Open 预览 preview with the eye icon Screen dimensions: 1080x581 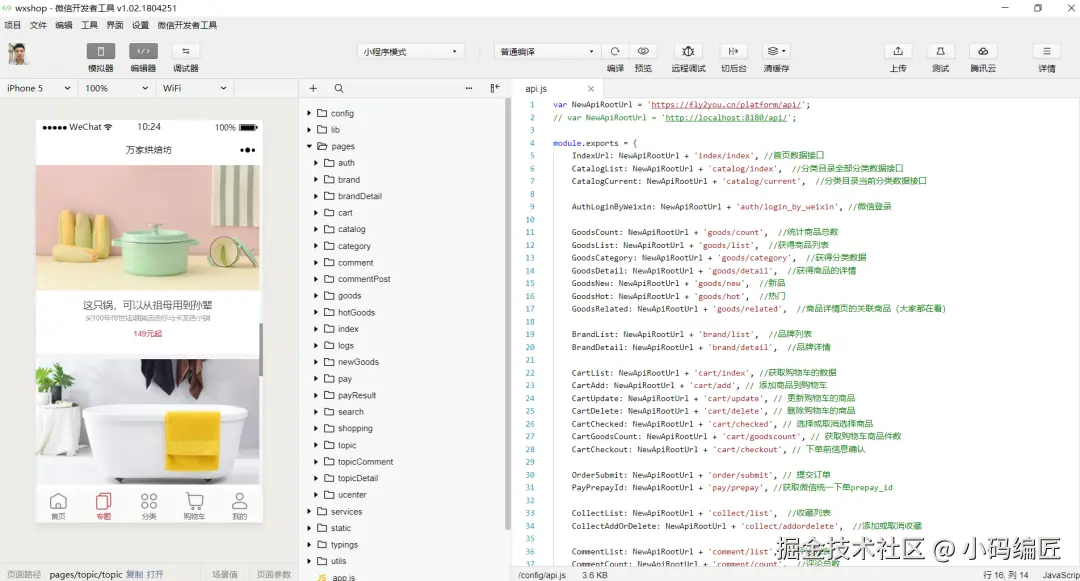coord(643,51)
